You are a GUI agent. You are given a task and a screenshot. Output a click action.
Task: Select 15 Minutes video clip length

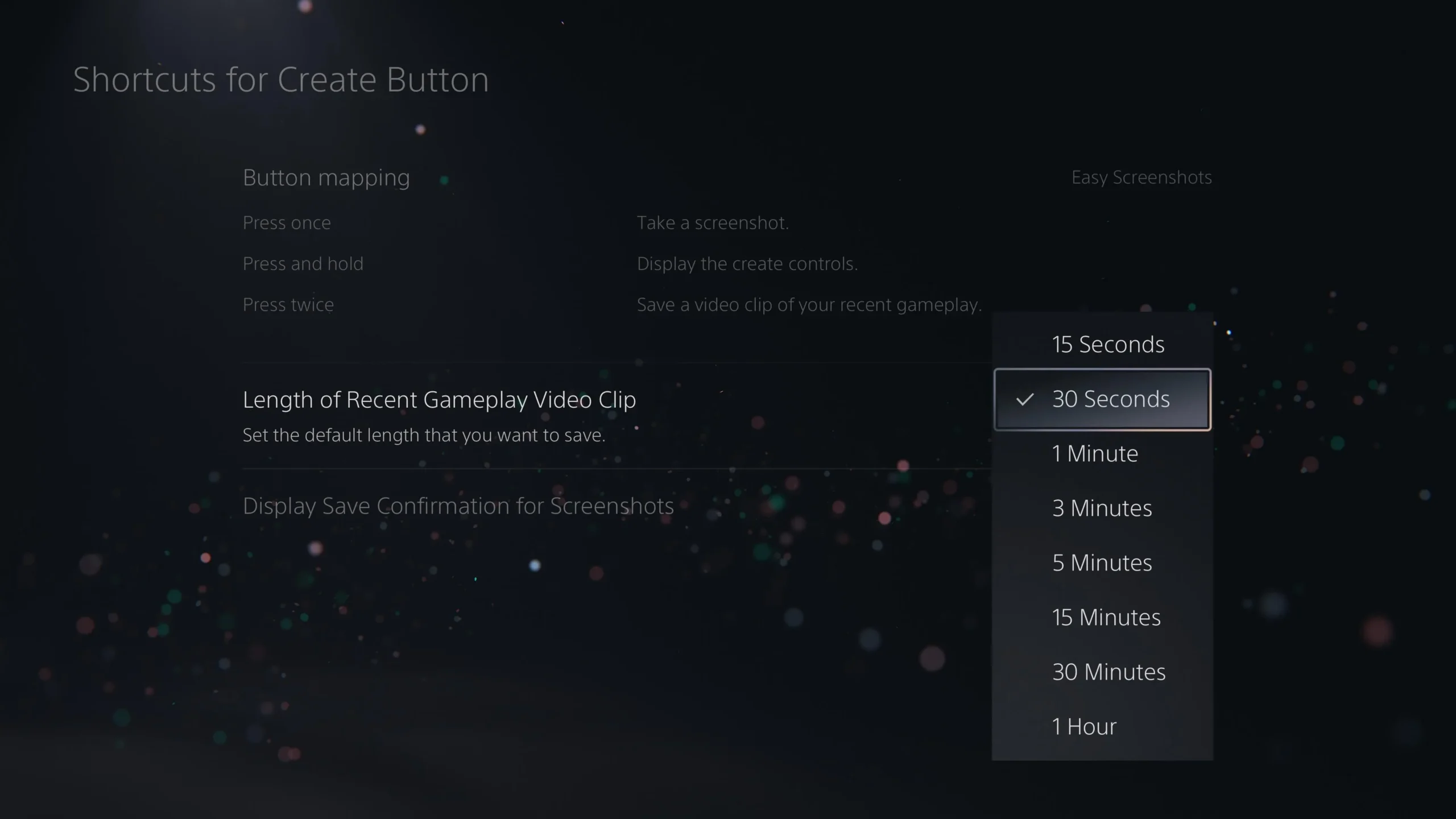[1106, 617]
